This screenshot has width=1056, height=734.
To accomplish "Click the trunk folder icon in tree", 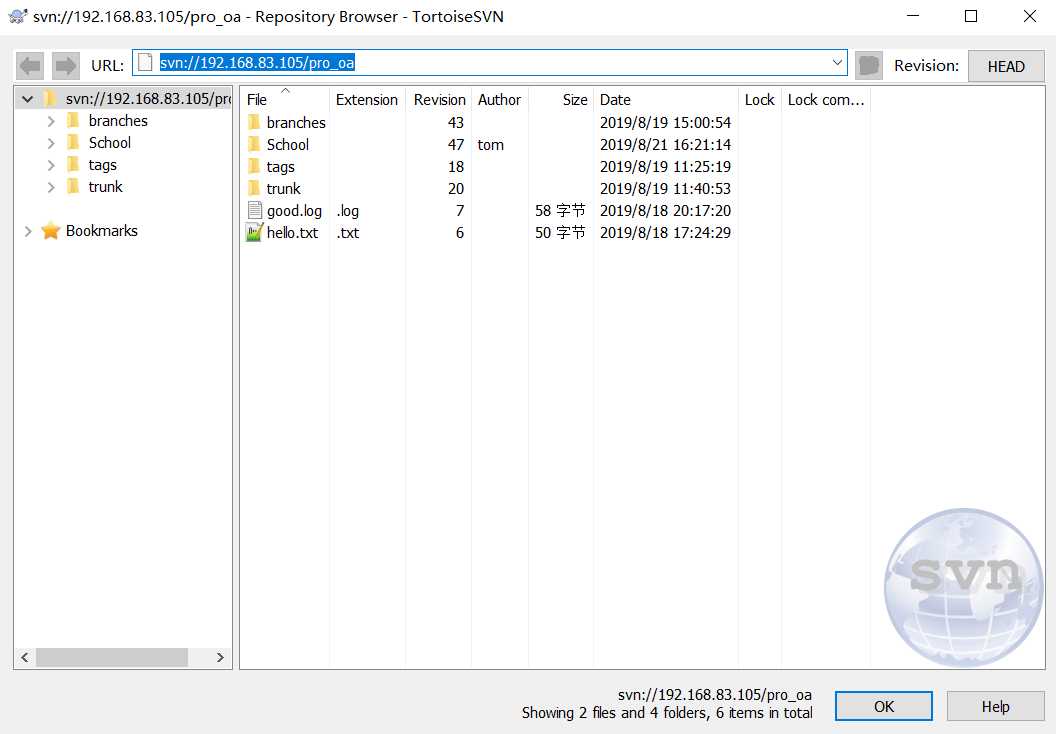I will pos(73,187).
